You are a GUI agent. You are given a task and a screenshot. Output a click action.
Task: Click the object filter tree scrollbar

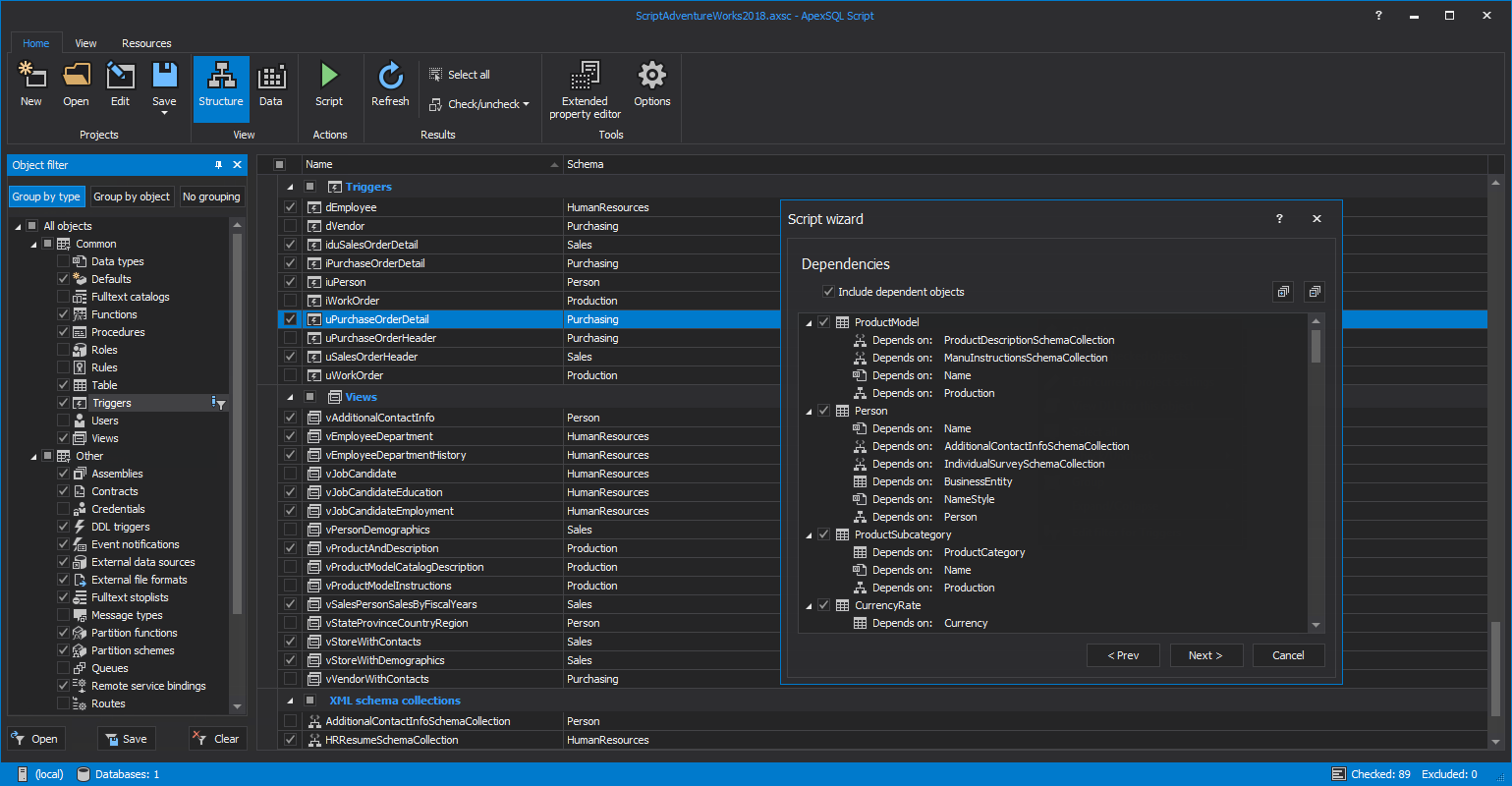[x=237, y=422]
